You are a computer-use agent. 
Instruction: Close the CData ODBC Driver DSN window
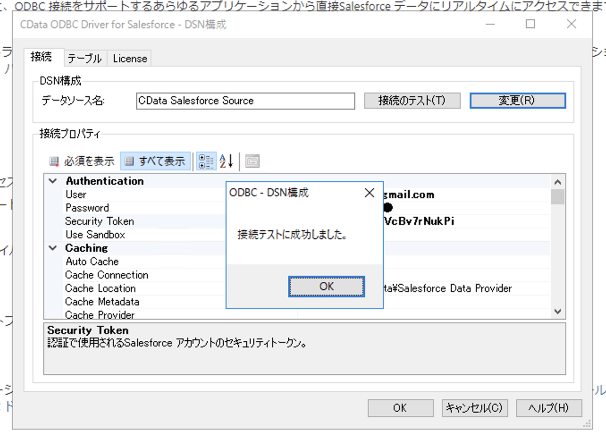pos(571,24)
